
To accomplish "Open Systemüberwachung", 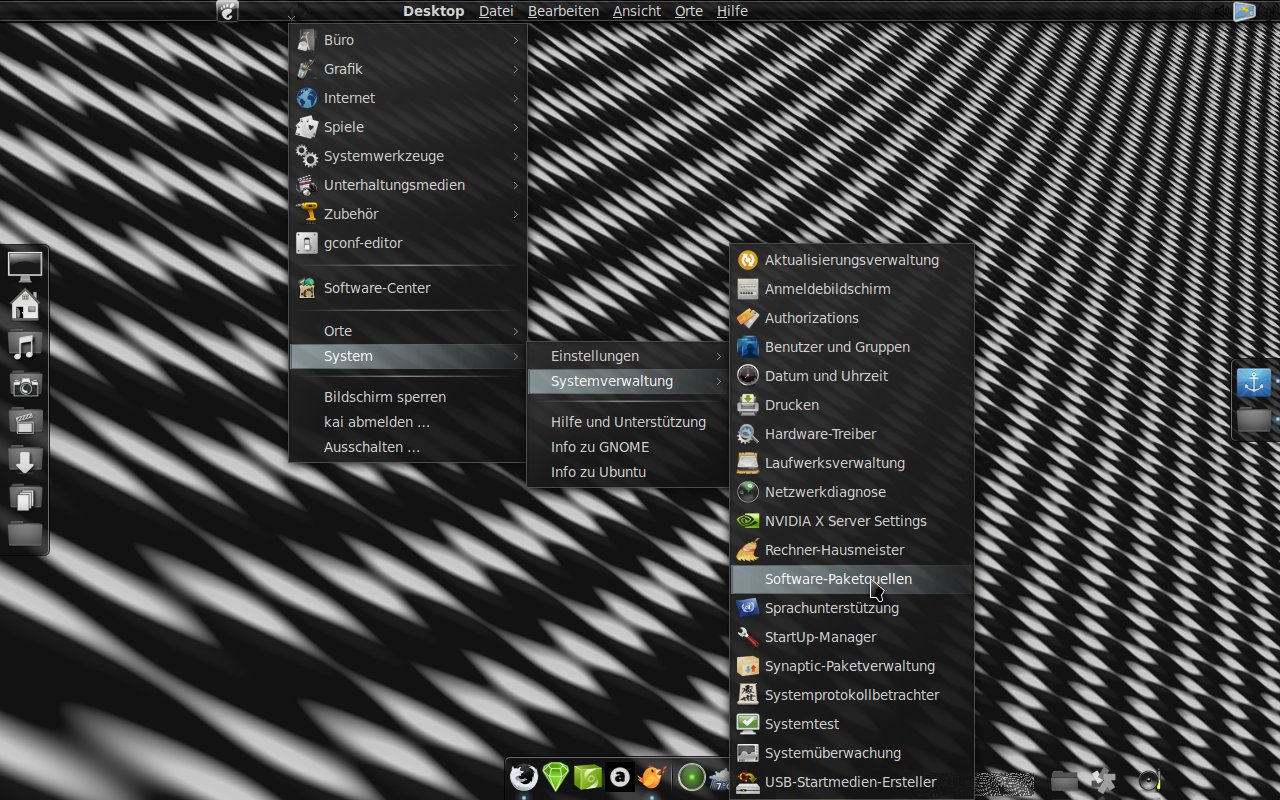I will coord(852,753).
